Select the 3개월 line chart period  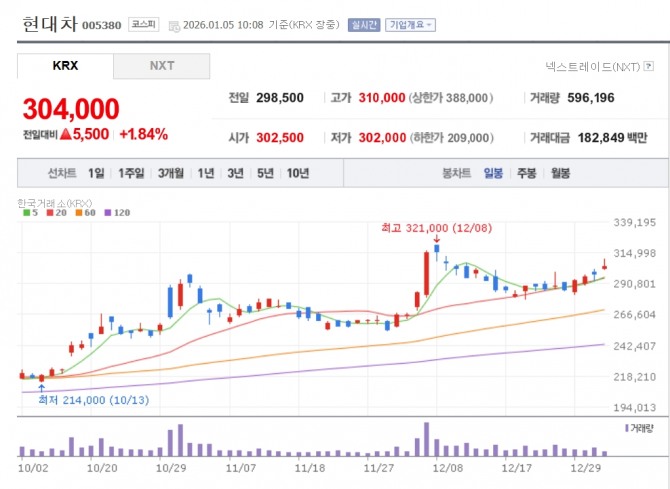(x=171, y=173)
